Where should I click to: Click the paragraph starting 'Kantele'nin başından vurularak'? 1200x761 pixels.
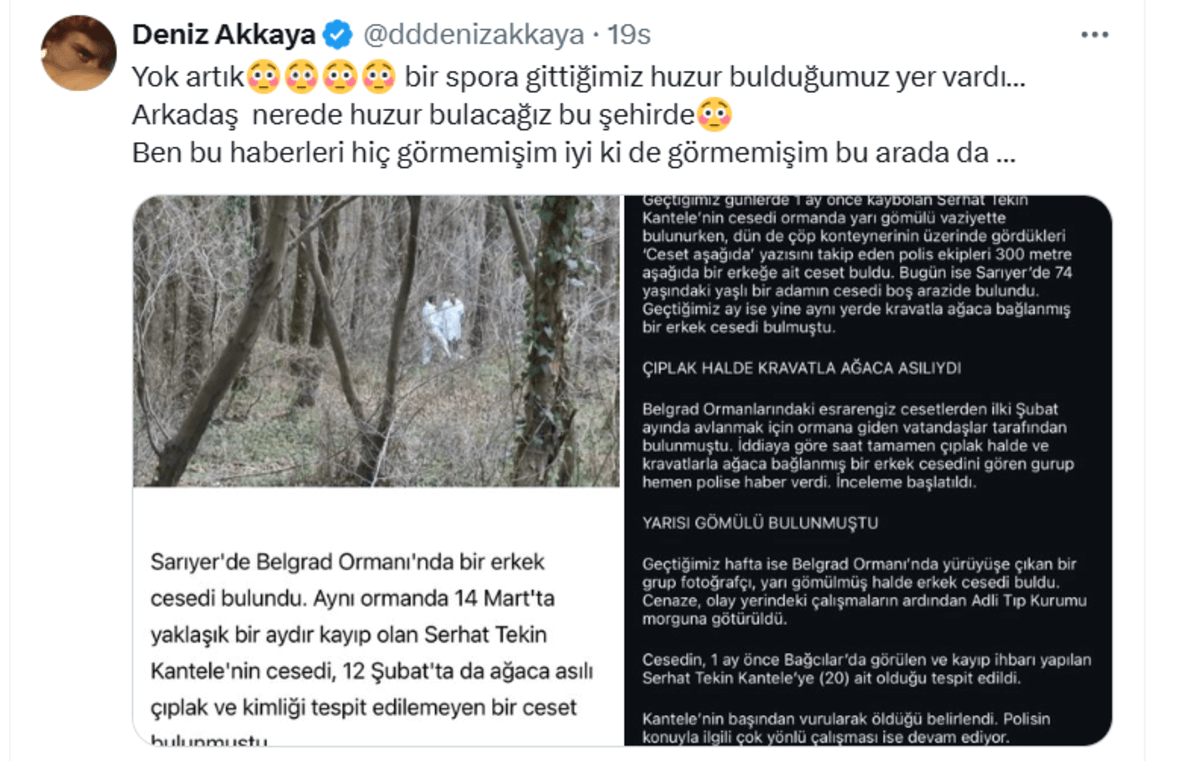[x=846, y=728]
